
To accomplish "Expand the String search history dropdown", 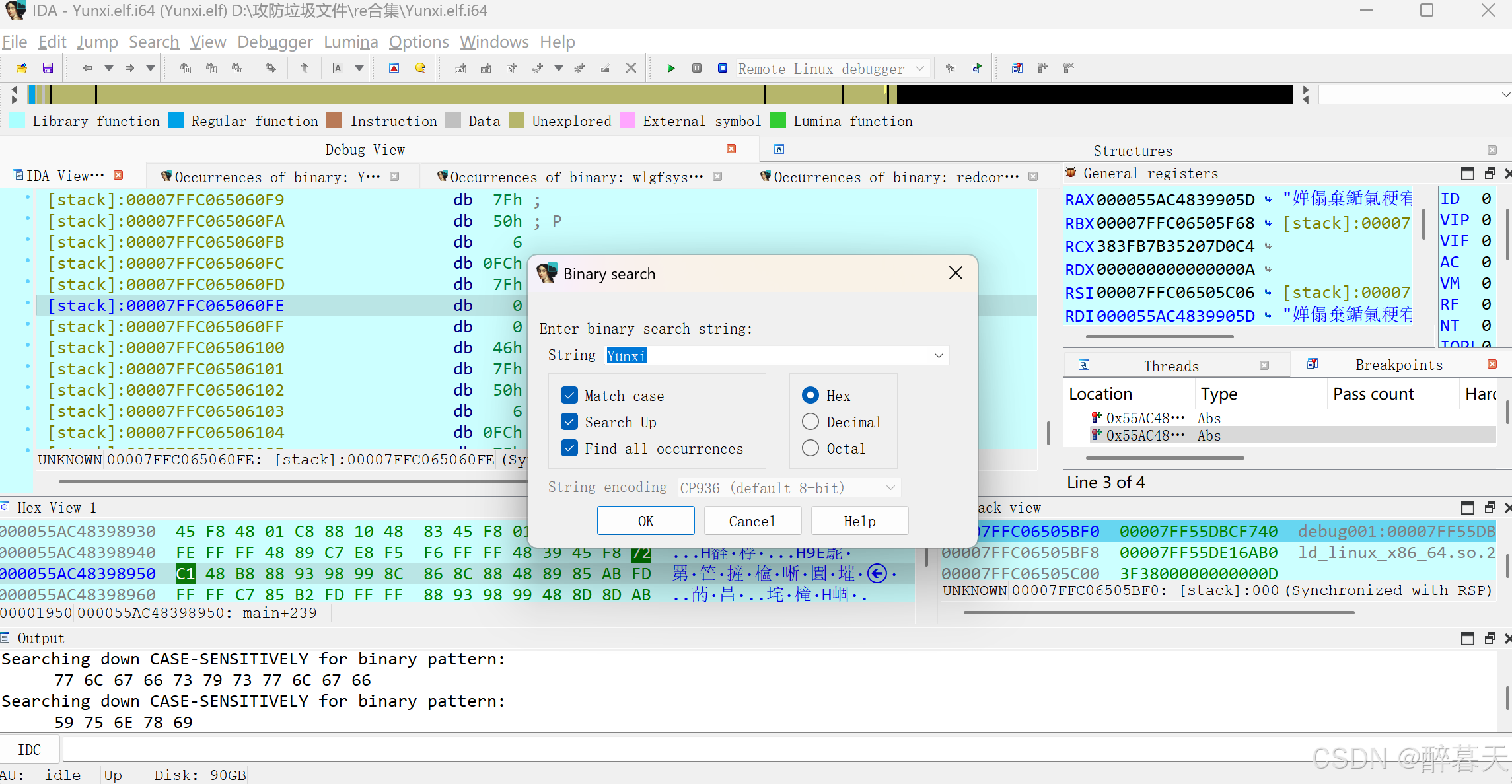I will [938, 356].
